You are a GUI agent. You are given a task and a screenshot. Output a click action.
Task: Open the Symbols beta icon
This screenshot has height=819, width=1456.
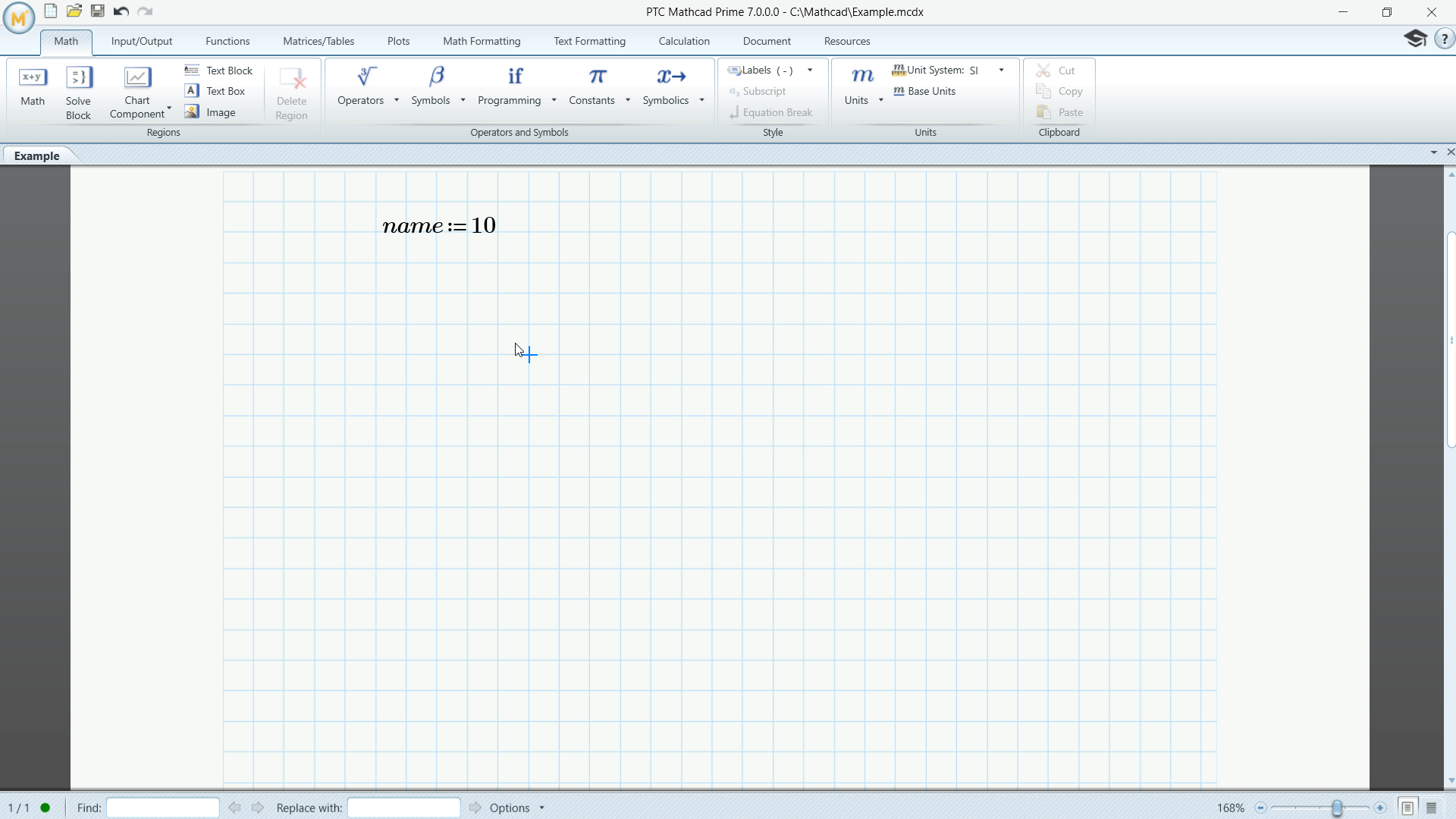pyautogui.click(x=437, y=77)
